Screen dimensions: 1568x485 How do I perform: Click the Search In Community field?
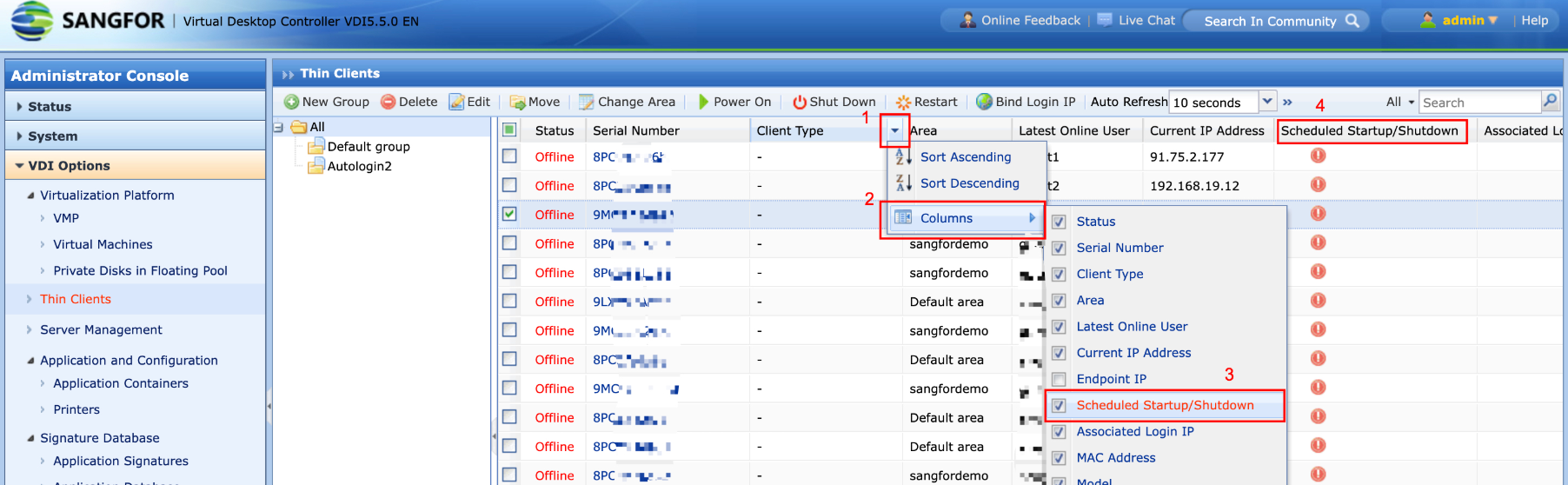1269,21
